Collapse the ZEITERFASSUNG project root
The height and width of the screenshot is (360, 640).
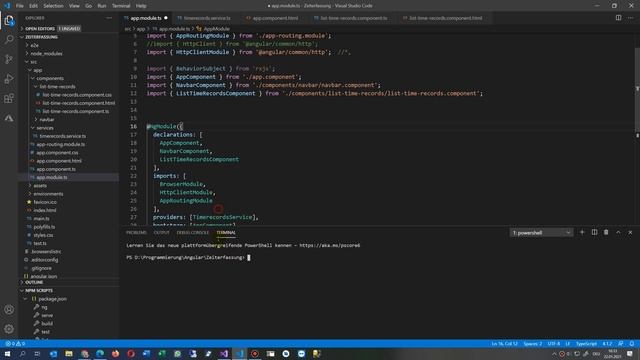41,37
